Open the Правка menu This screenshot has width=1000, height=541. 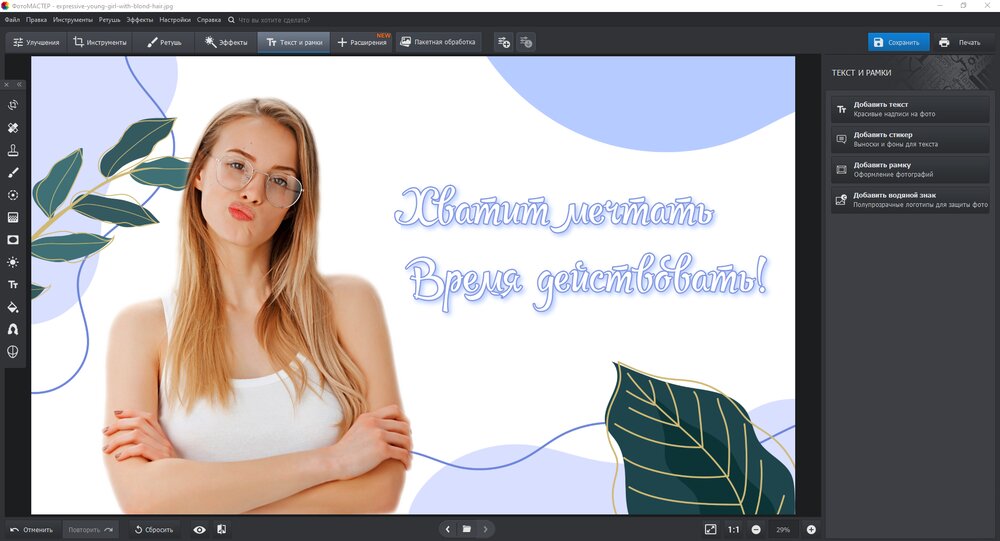click(x=36, y=20)
